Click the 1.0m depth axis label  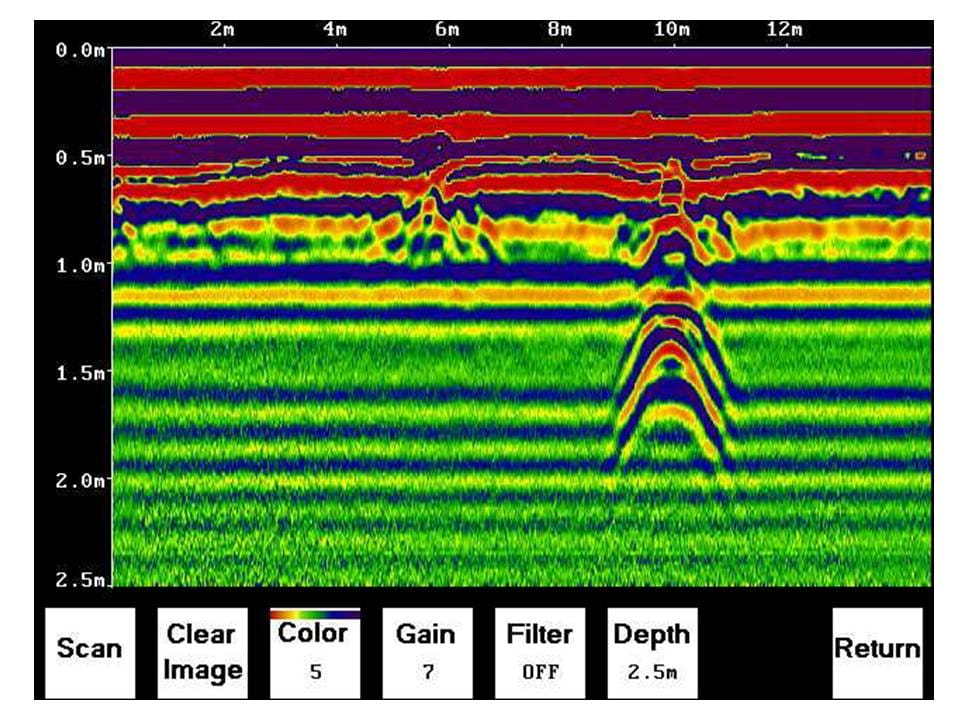coord(81,265)
